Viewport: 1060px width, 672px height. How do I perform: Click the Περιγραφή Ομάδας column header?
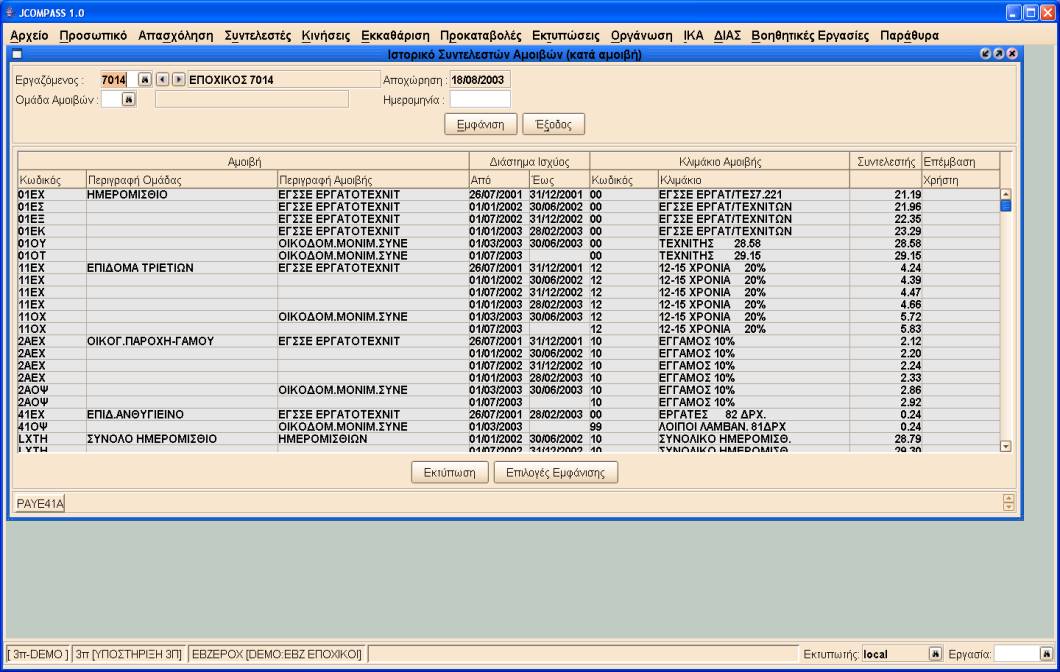[182, 180]
